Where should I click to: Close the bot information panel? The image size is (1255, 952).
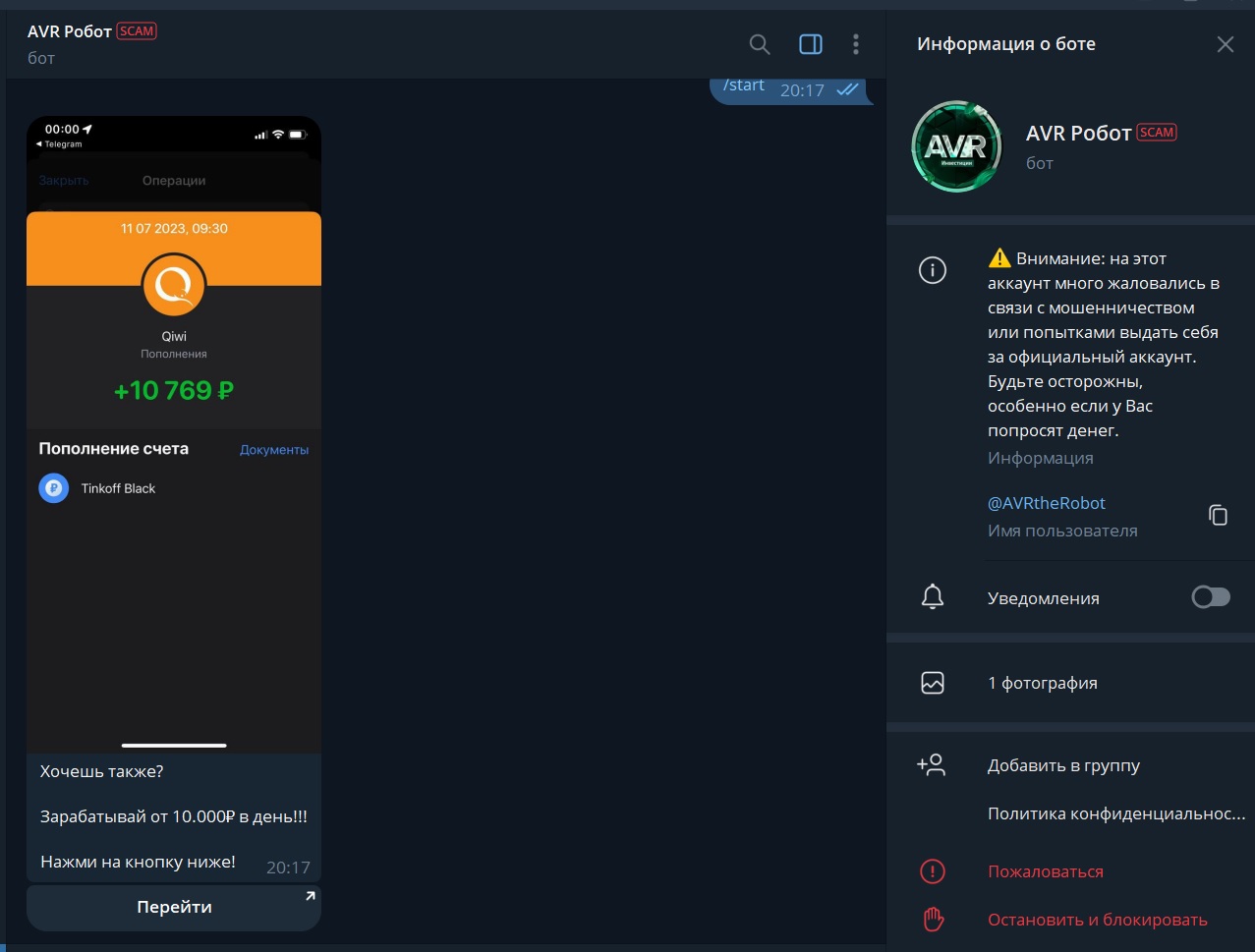pos(1225,44)
